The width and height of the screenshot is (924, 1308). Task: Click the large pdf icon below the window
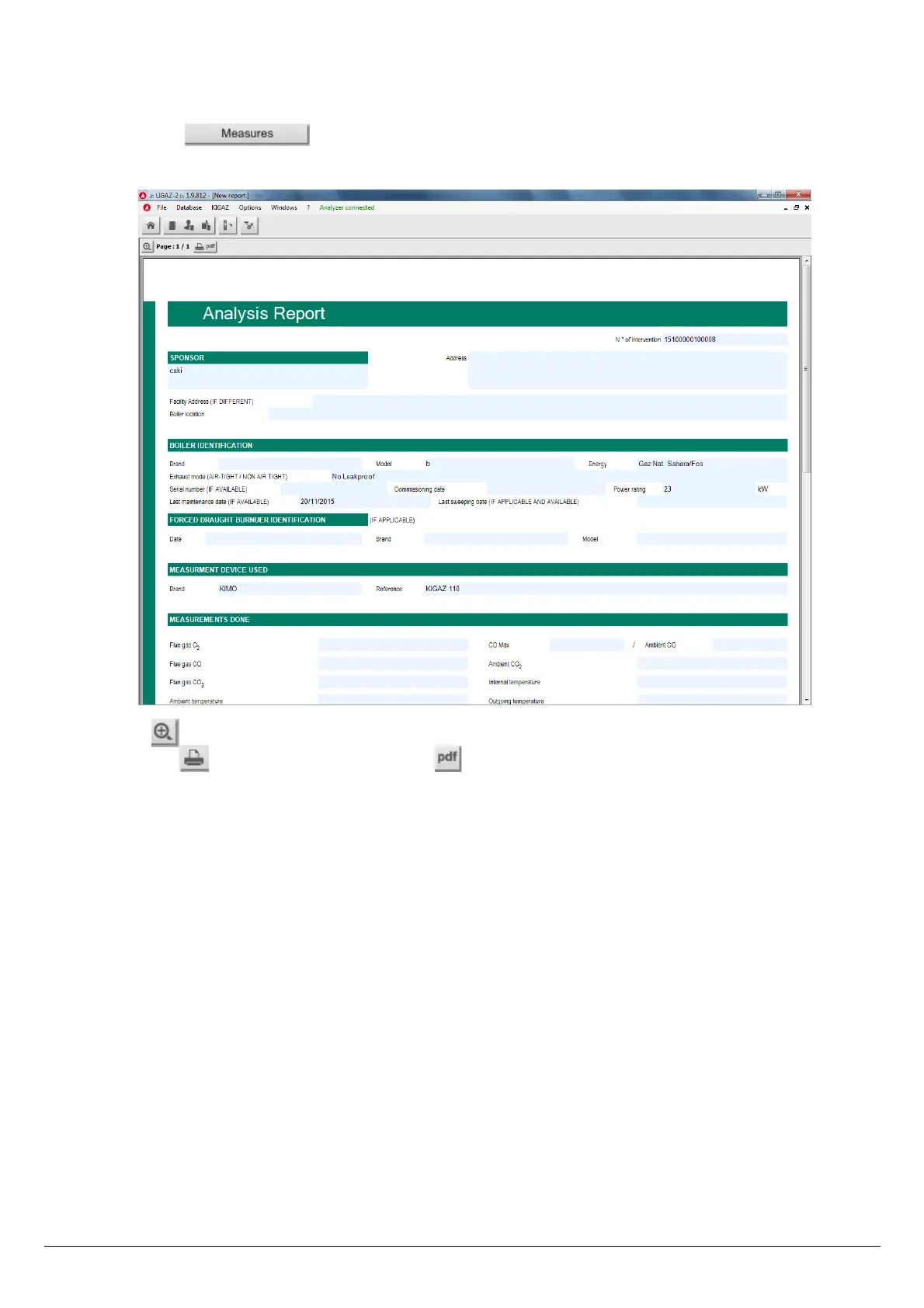click(447, 758)
